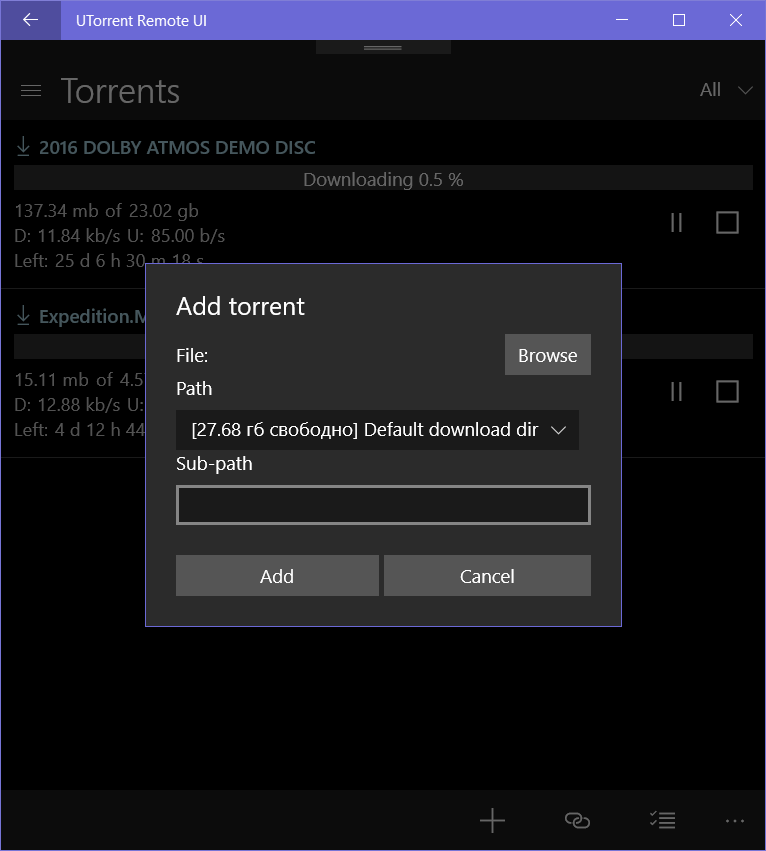The height and width of the screenshot is (851, 766).
Task: Click the Sub-path text field
Action: click(383, 505)
